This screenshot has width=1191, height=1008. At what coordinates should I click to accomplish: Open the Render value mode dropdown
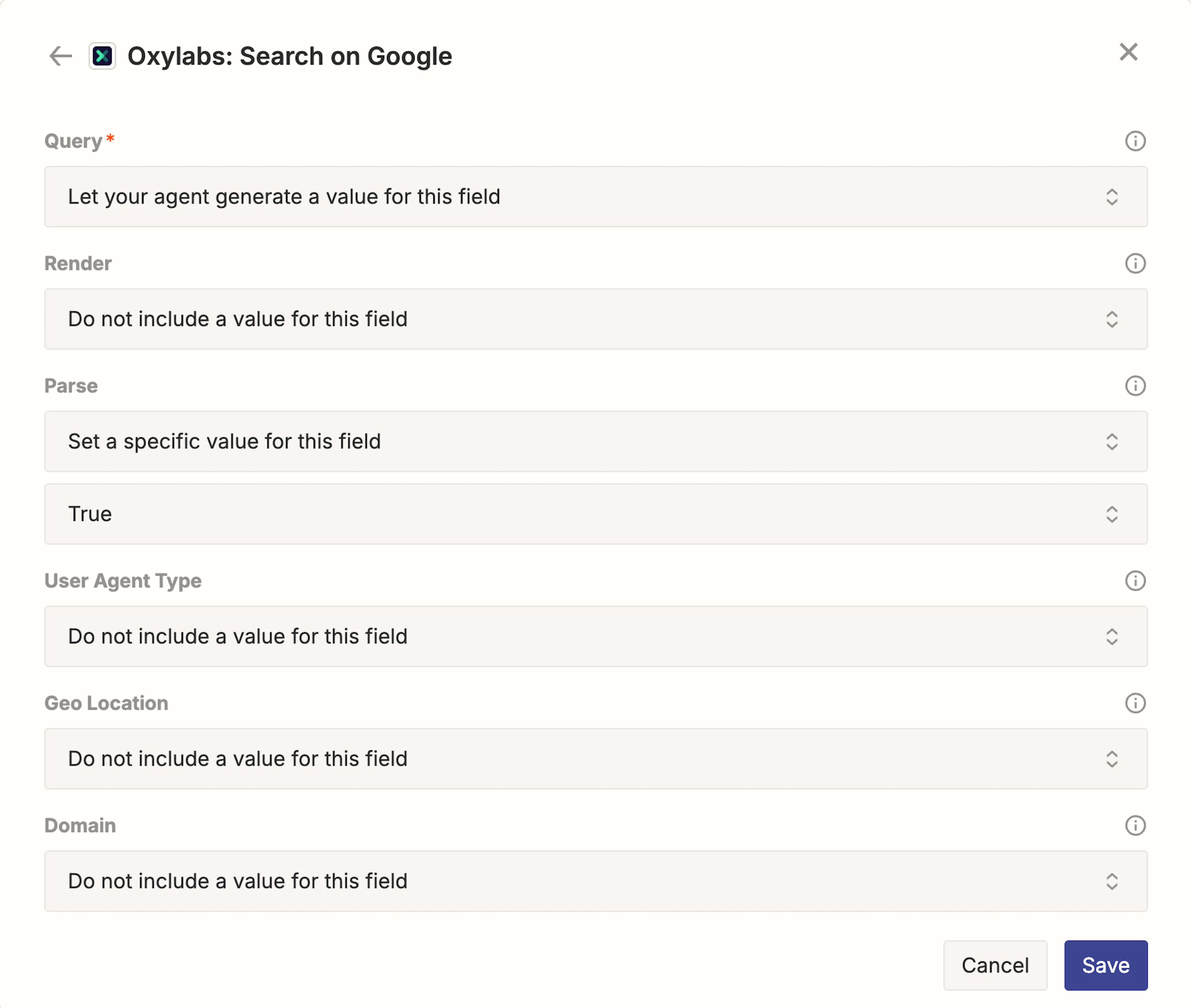(595, 319)
